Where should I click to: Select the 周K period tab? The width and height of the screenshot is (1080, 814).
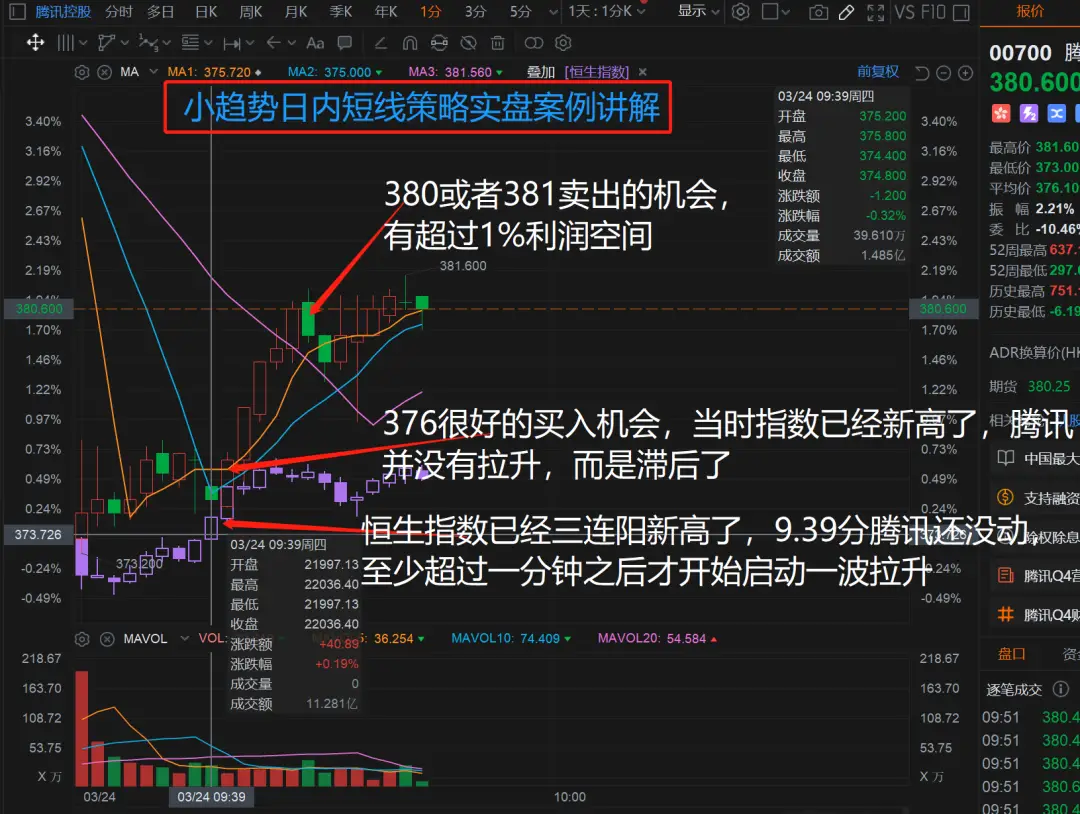[251, 12]
